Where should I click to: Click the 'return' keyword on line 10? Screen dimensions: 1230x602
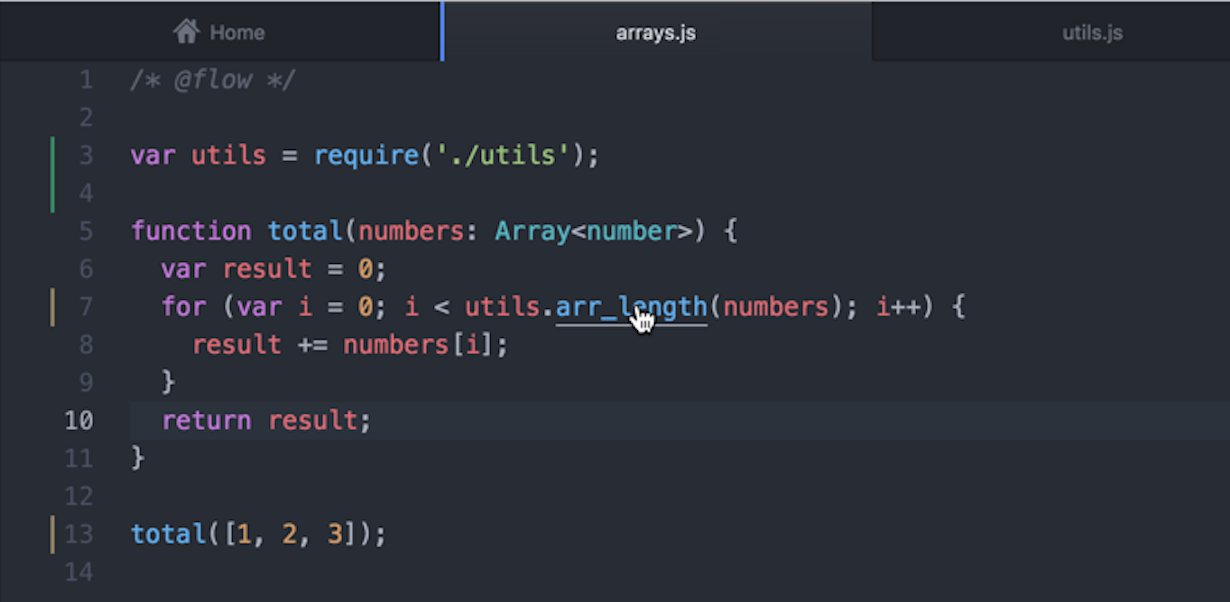point(206,420)
